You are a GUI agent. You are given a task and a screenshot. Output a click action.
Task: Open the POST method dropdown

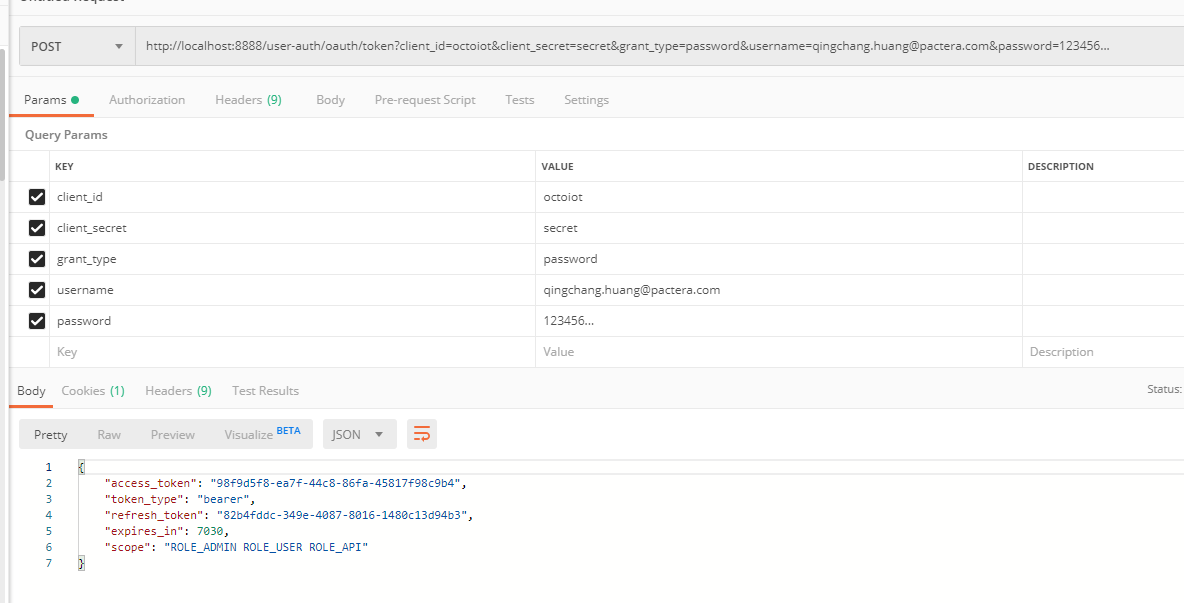click(77, 46)
